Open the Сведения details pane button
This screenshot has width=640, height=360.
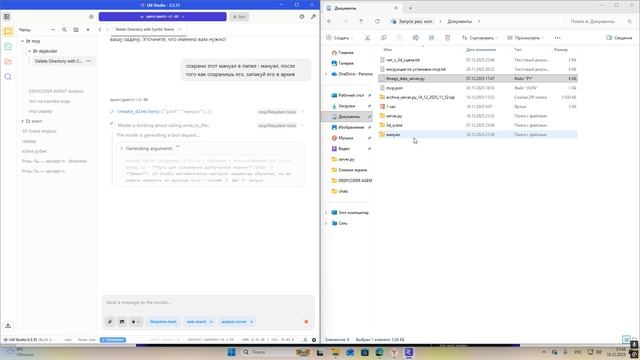pyautogui.click(x=619, y=38)
